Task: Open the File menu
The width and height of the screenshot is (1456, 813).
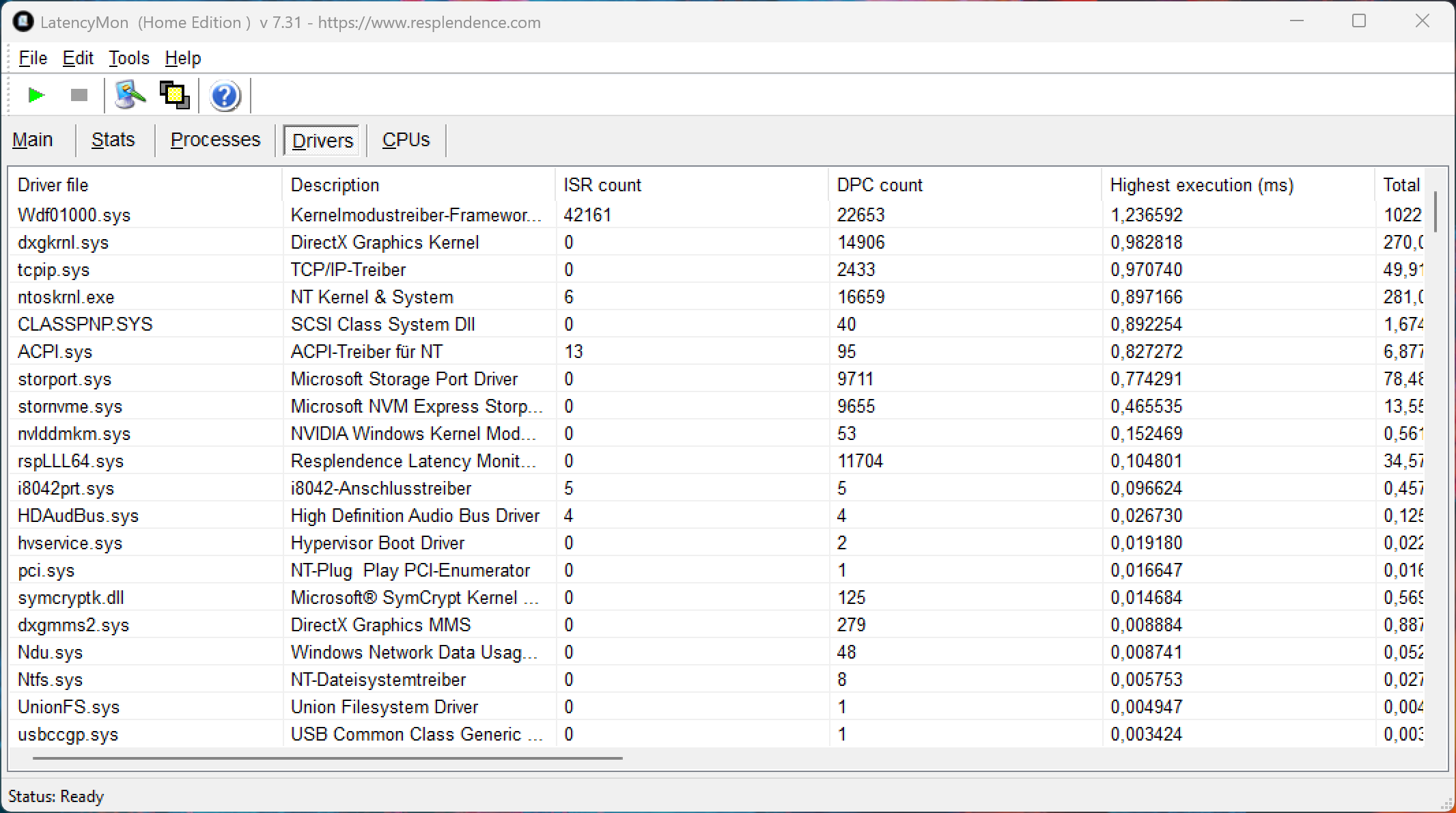Action: pos(32,58)
